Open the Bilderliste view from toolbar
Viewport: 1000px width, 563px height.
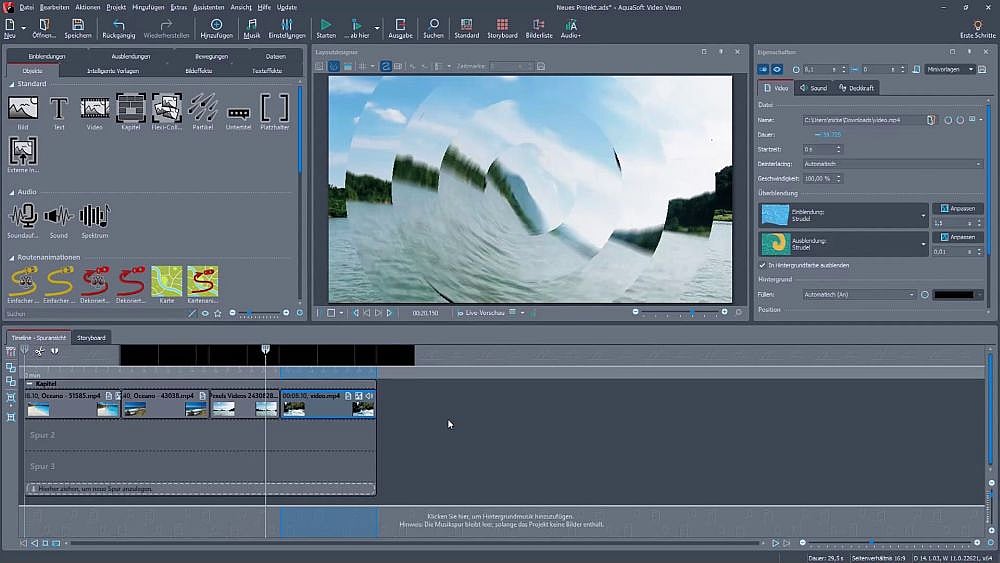click(x=538, y=27)
